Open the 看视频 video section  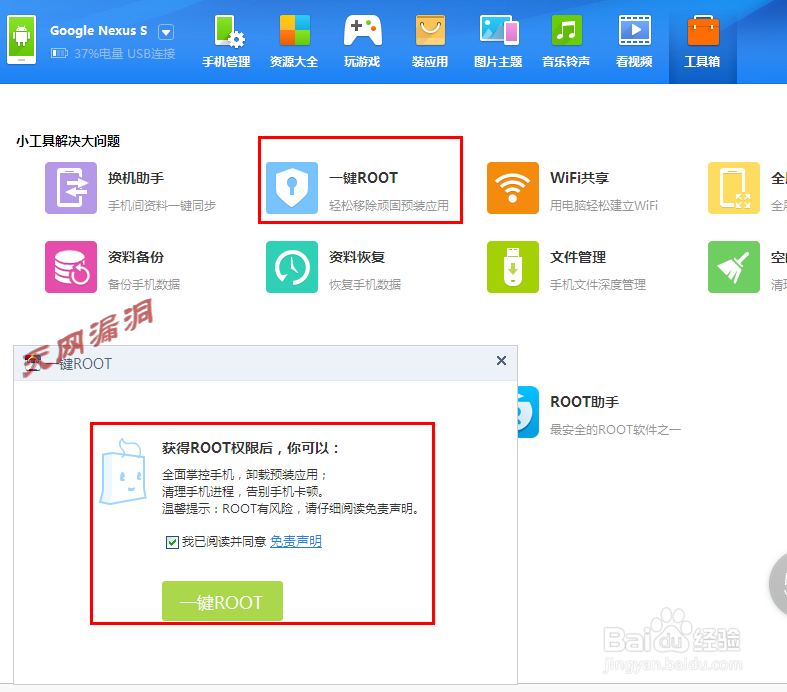pyautogui.click(x=634, y=42)
